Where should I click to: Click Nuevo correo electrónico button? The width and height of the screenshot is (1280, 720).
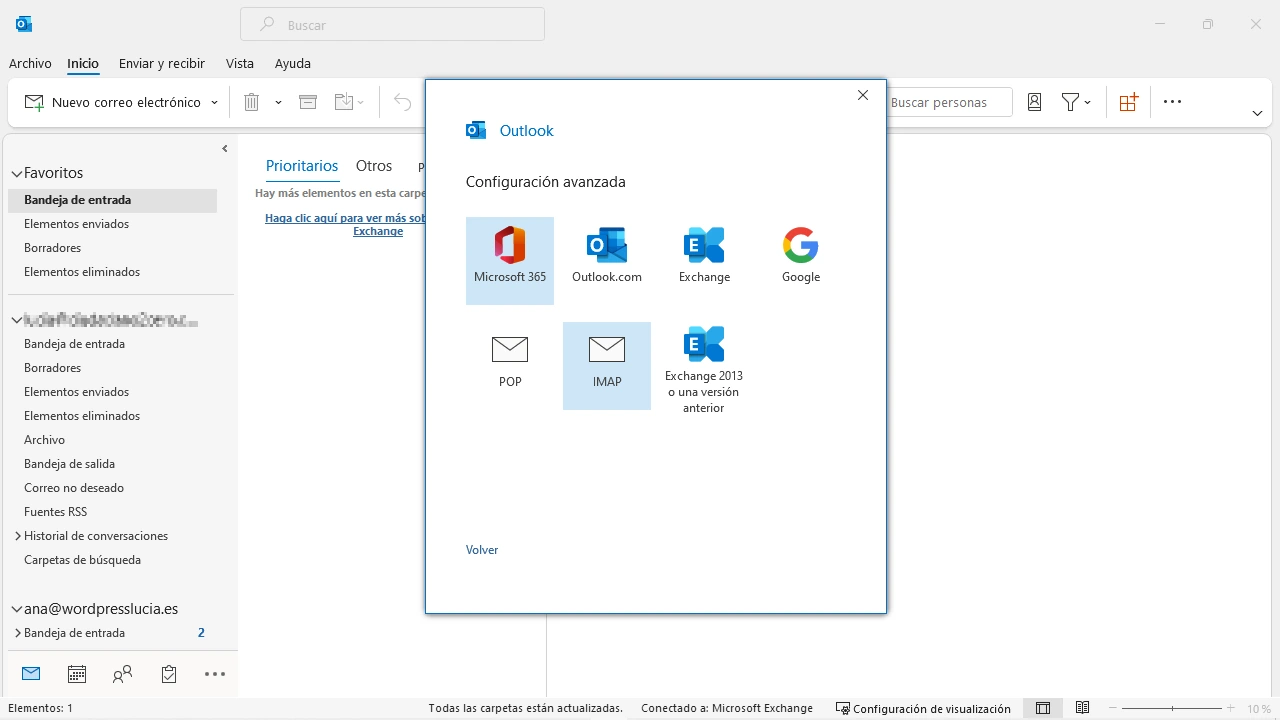[112, 102]
